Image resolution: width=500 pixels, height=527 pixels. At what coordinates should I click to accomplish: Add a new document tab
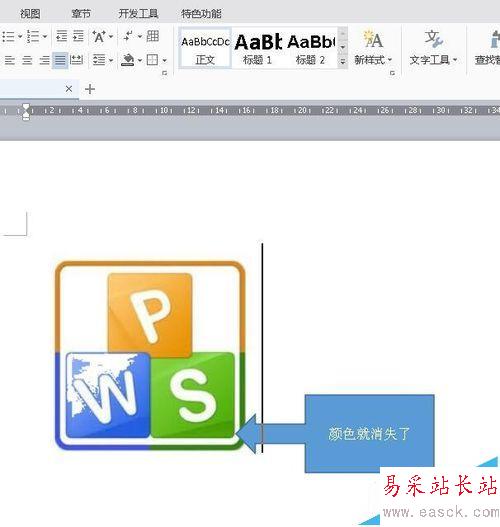[90, 89]
